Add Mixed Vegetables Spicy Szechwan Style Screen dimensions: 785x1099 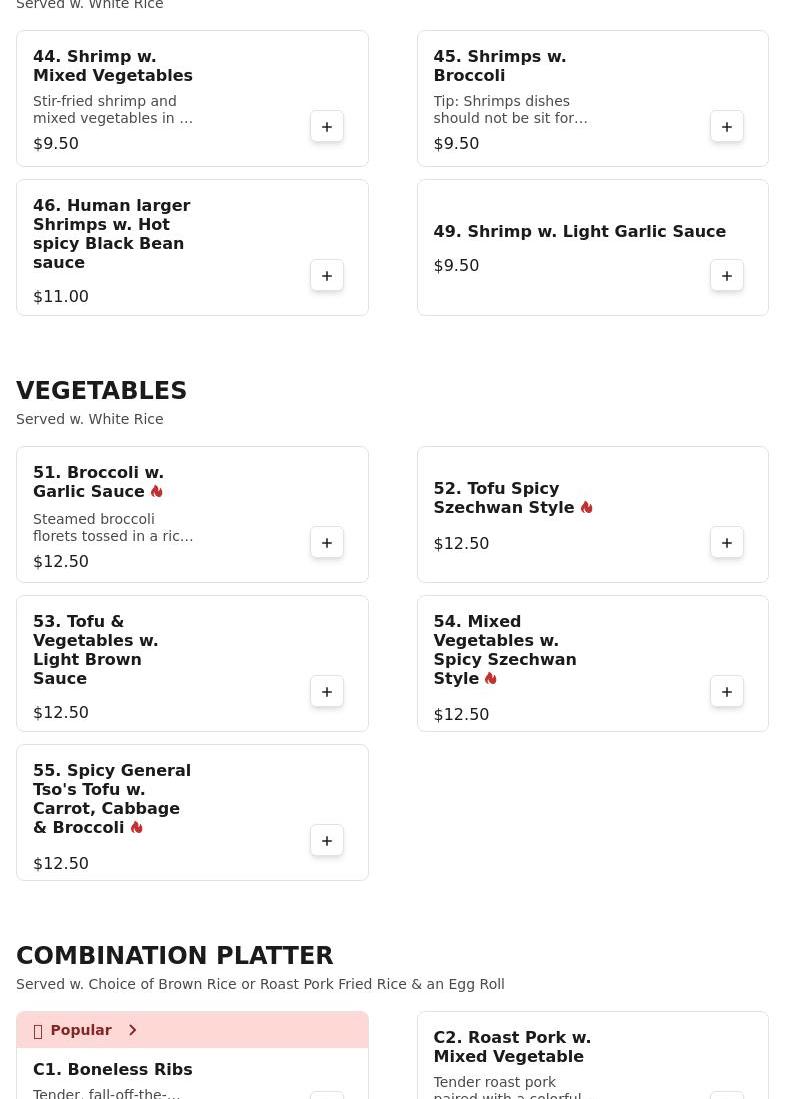point(727,692)
